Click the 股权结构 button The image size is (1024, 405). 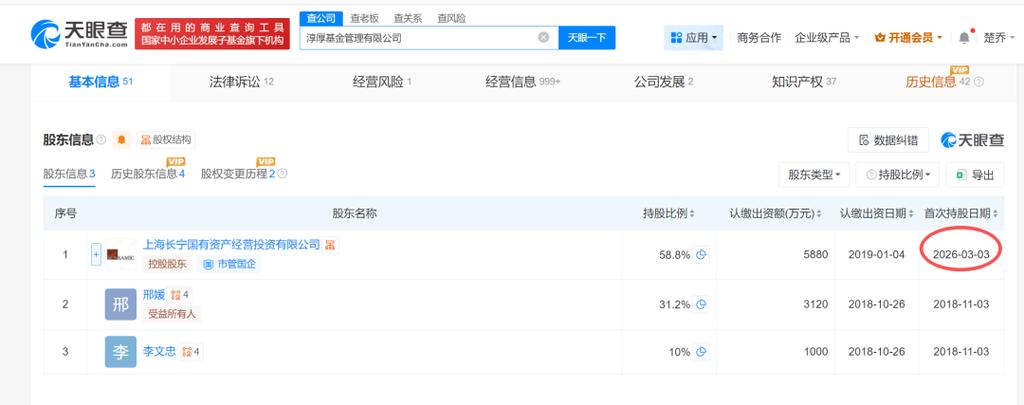(166, 140)
